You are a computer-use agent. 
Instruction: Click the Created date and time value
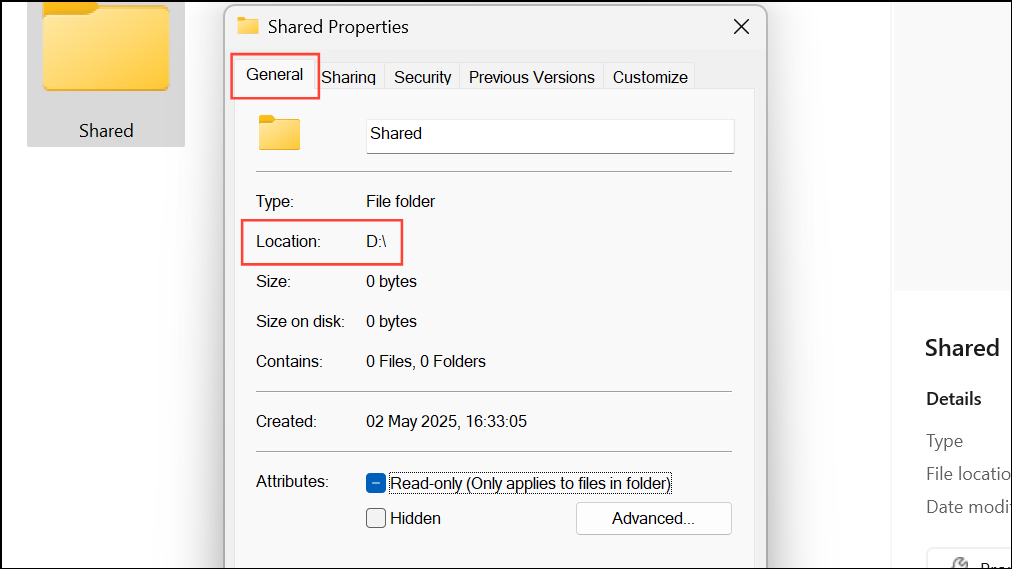[x=446, y=421]
